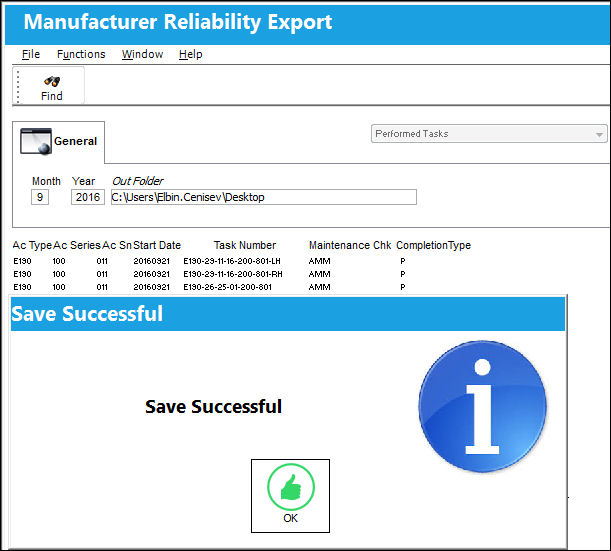The height and width of the screenshot is (551, 611).
Task: Click the CompletionType column header
Action: tap(433, 245)
